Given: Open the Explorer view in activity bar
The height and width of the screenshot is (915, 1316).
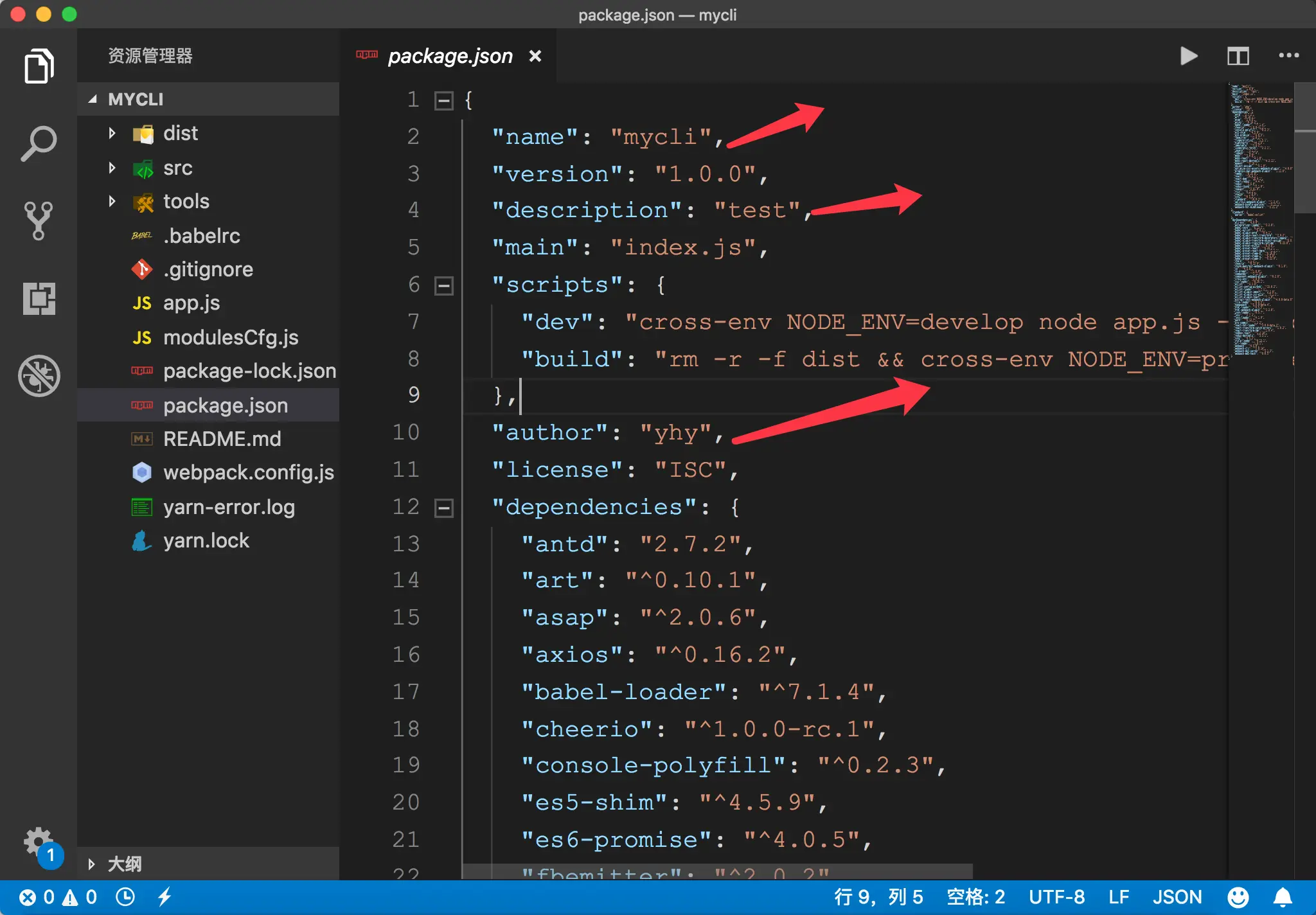Looking at the screenshot, I should coord(39,66).
